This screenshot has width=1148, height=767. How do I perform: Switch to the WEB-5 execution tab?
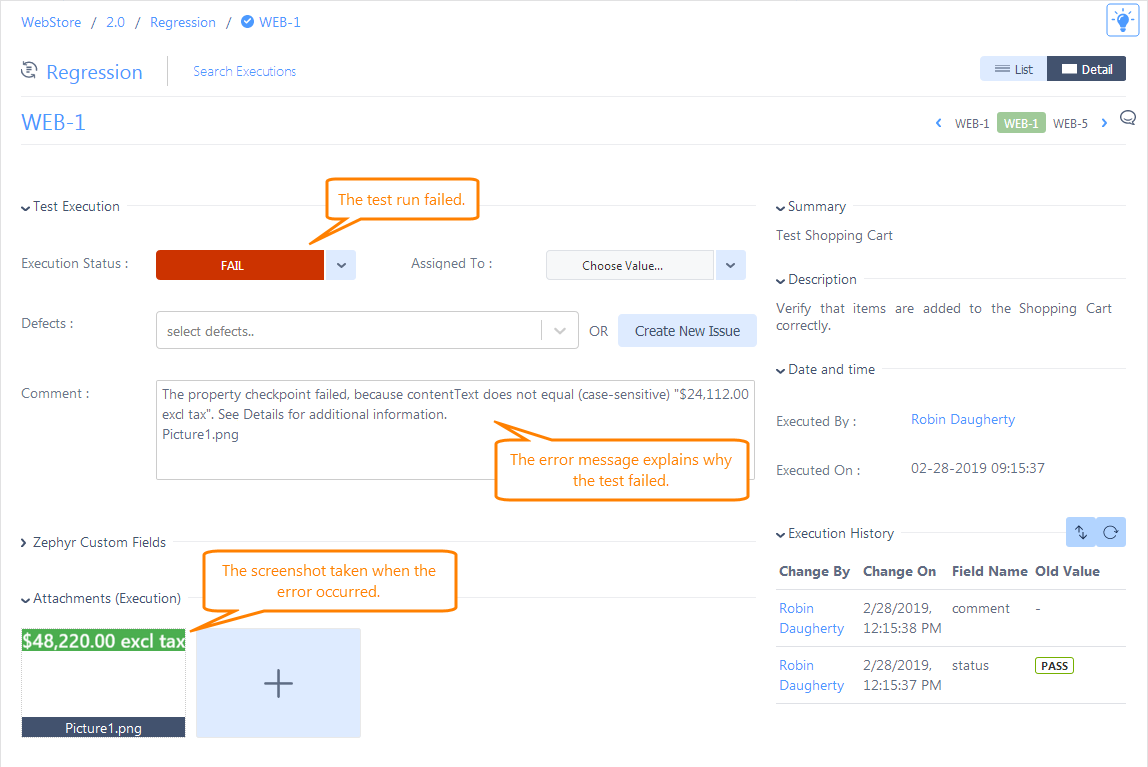click(x=1070, y=123)
